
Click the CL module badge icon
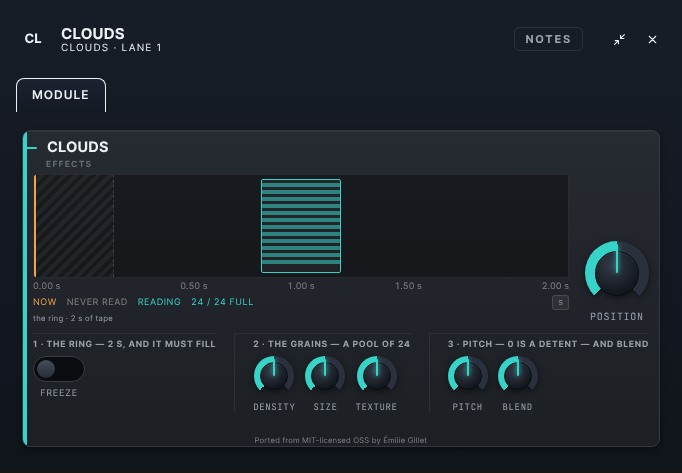(33, 39)
